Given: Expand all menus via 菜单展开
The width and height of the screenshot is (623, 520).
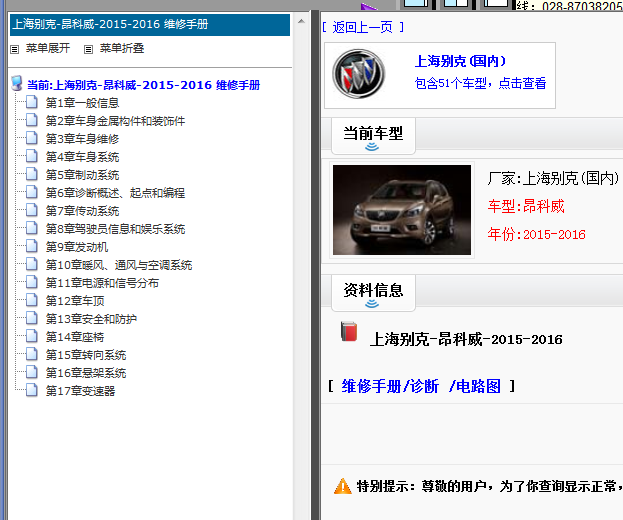Looking at the screenshot, I should click(x=48, y=48).
